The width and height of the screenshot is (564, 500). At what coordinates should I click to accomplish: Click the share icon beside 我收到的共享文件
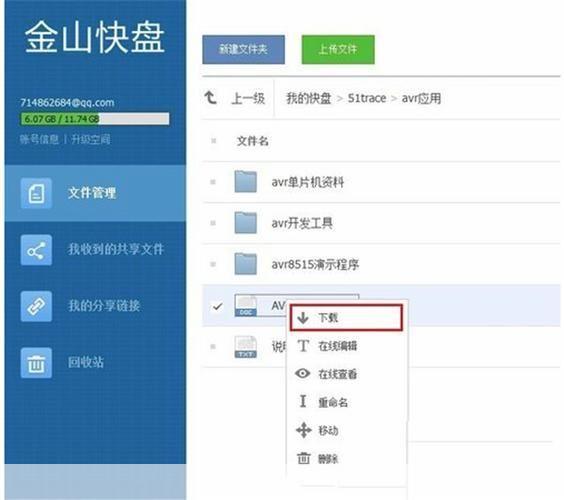click(x=36, y=250)
